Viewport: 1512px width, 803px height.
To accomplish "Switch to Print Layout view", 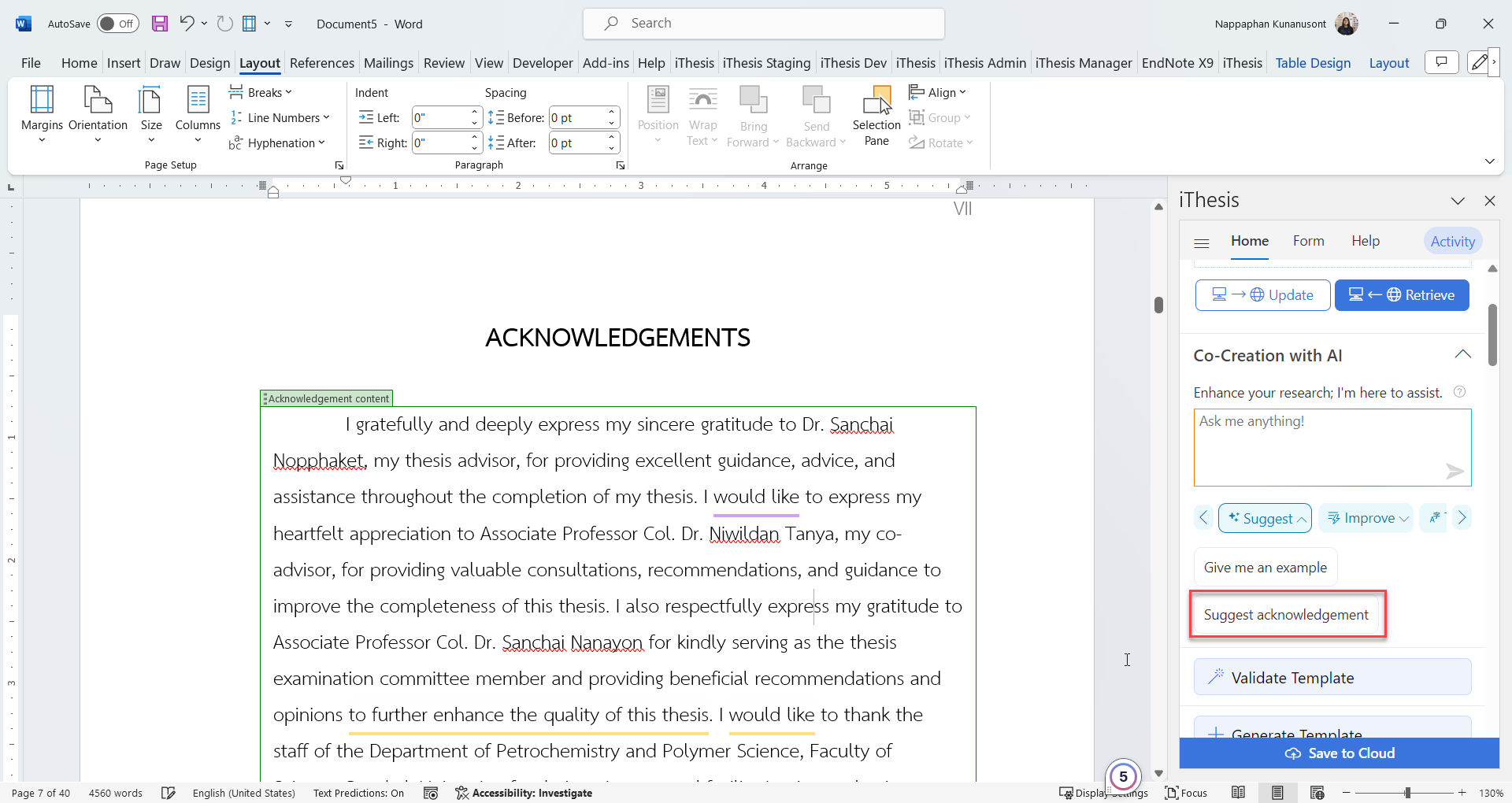I will [1277, 793].
